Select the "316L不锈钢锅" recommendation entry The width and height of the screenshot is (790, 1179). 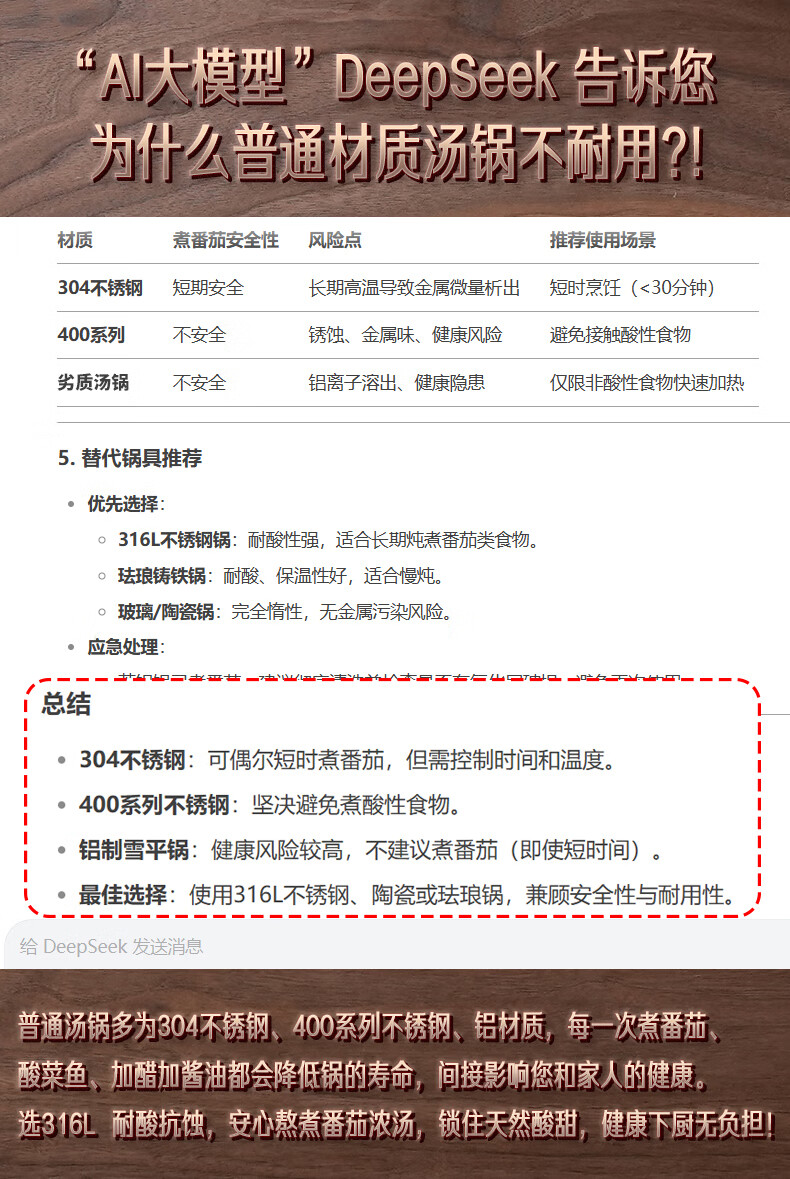[x=174, y=540]
